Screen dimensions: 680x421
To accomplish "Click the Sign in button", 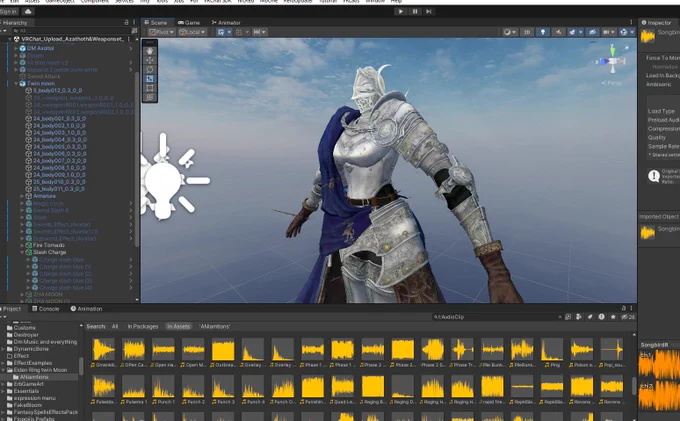I will coord(9,12).
